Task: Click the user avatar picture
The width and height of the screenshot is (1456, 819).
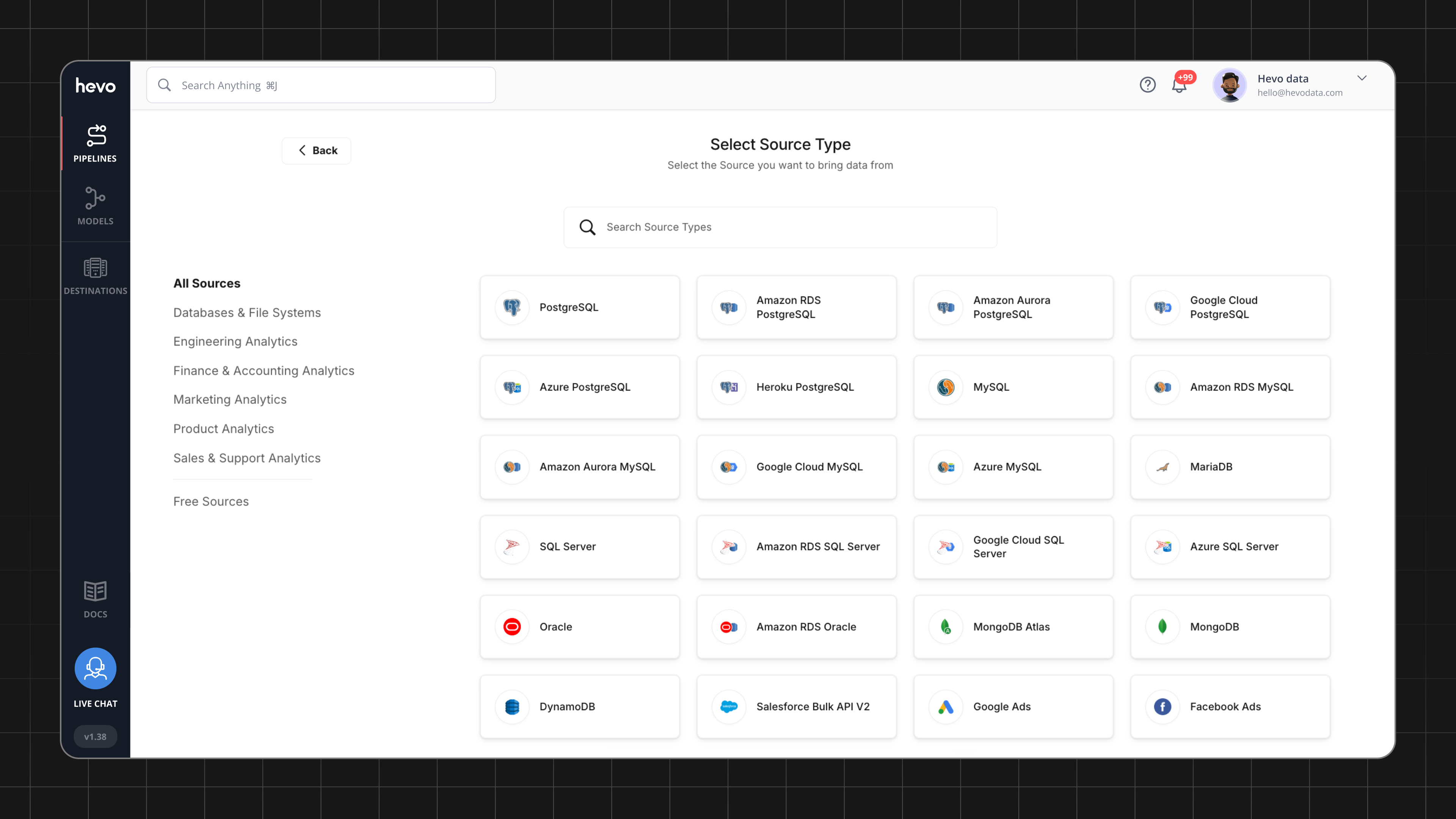Action: pos(1229,85)
